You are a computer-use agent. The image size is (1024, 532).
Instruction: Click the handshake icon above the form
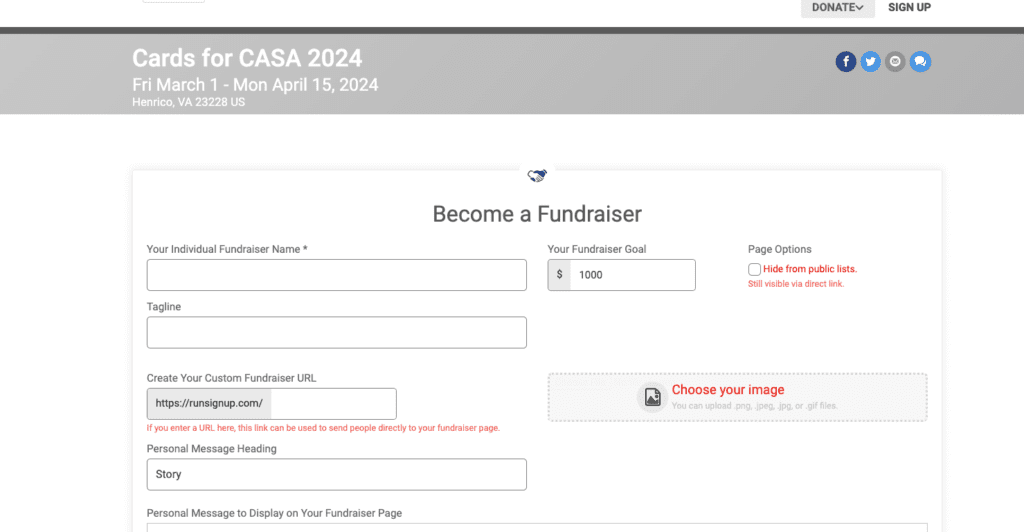point(537,176)
